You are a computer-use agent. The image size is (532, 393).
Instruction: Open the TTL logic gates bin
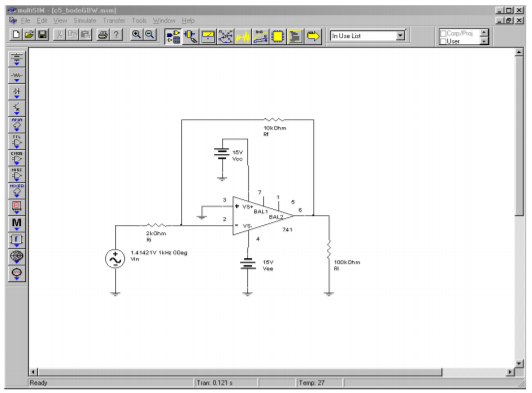[x=17, y=141]
